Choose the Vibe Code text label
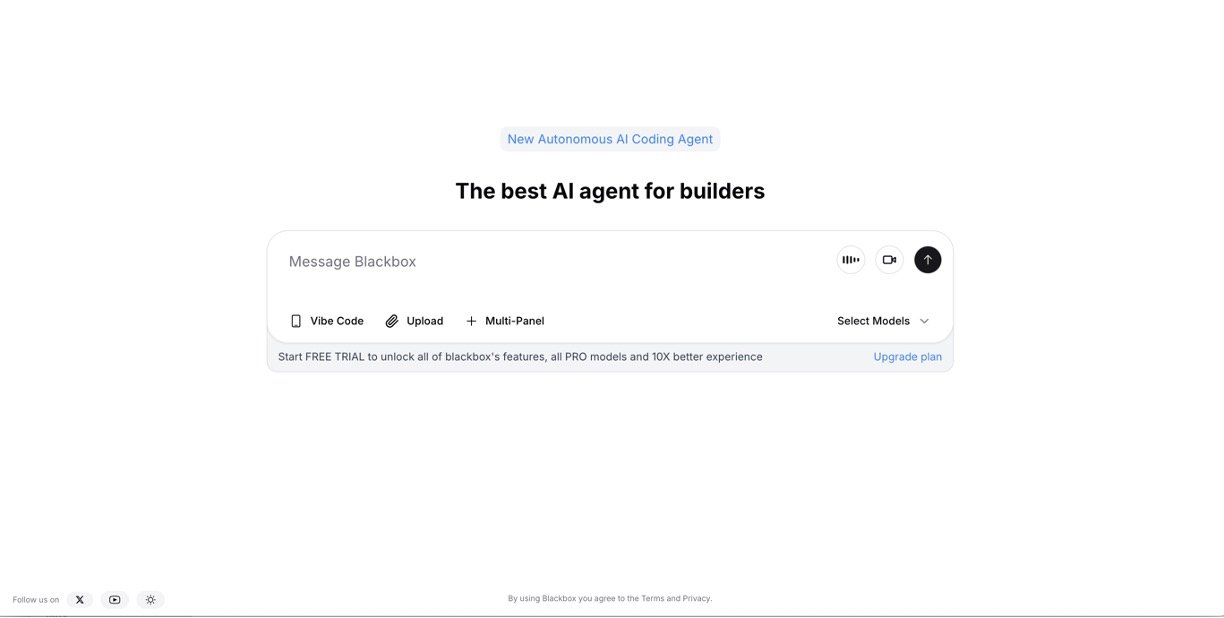Image resolution: width=1224 pixels, height=618 pixels. tap(337, 321)
